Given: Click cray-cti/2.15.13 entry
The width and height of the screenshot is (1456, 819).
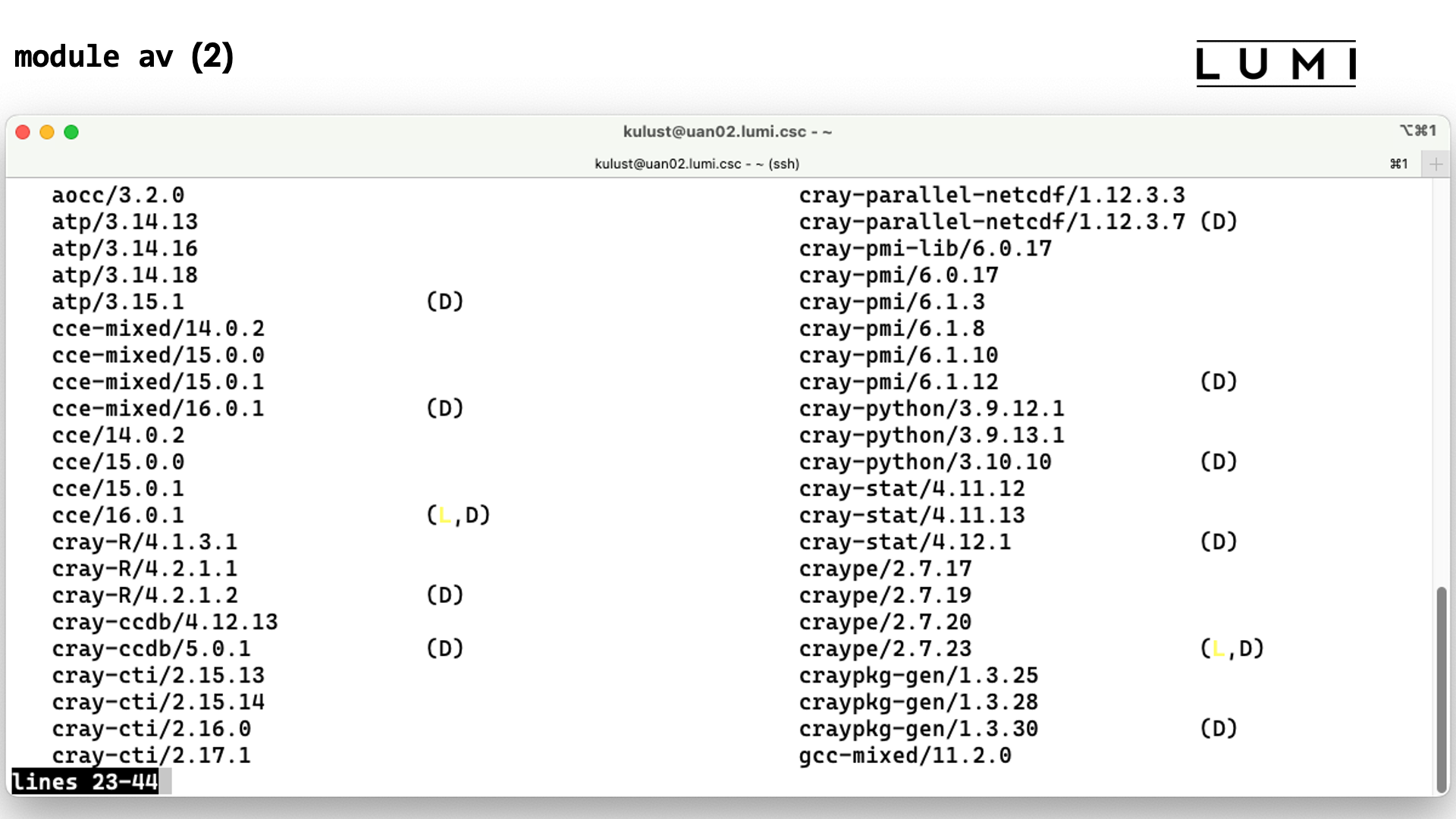Looking at the screenshot, I should pos(158,676).
